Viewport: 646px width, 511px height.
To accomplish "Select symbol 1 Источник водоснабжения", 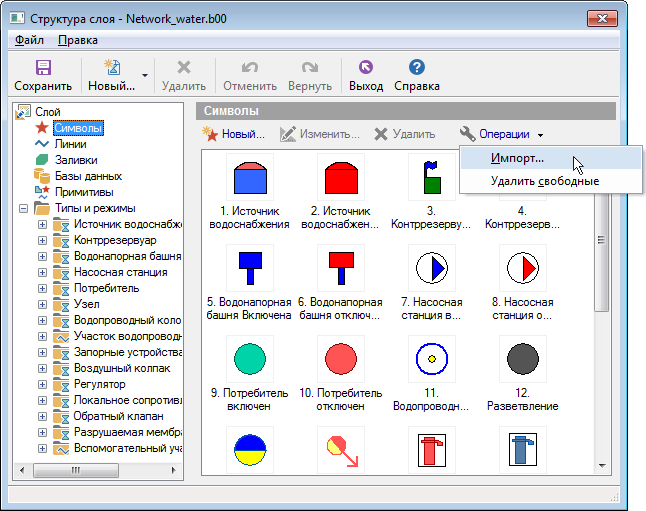I will click(x=247, y=178).
